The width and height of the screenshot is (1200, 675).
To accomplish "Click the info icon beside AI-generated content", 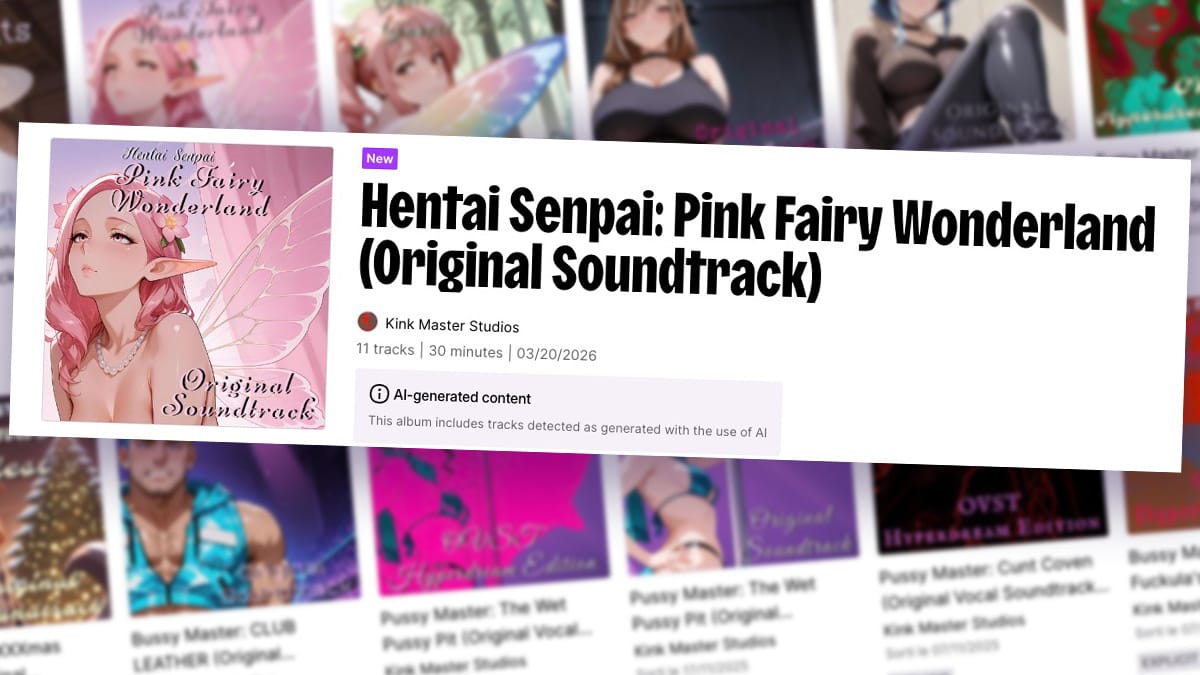I will pyautogui.click(x=379, y=393).
